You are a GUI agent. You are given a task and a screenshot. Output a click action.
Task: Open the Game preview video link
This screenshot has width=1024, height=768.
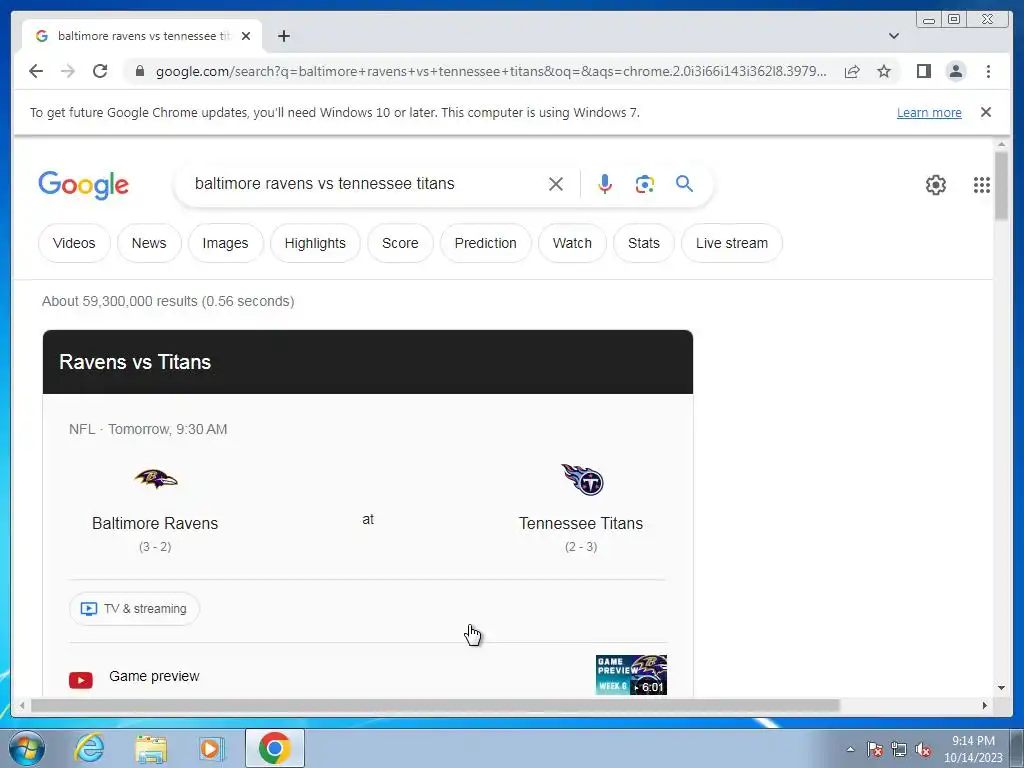[x=154, y=676]
